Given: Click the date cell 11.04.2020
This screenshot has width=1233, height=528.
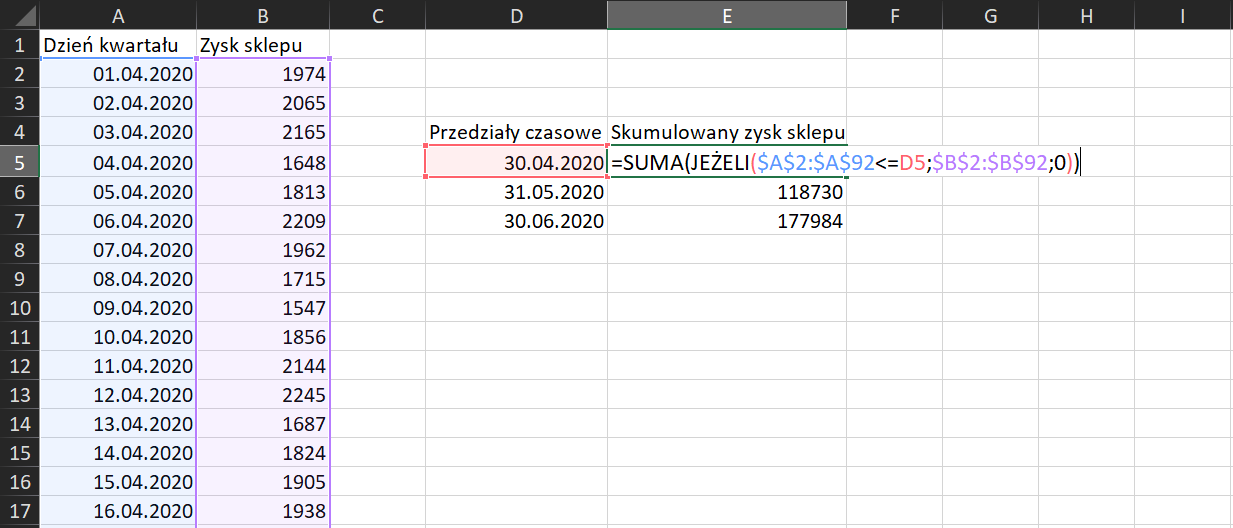Looking at the screenshot, I should (x=118, y=366).
